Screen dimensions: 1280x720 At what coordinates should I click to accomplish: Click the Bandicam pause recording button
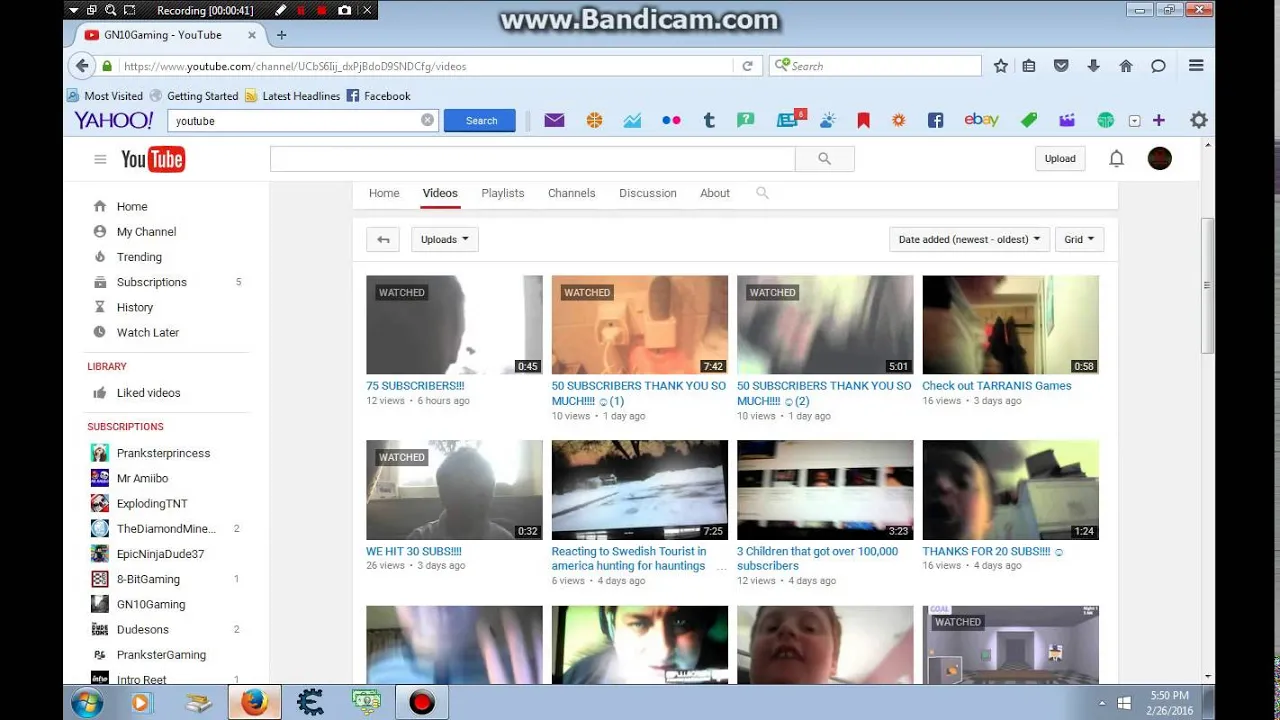pyautogui.click(x=300, y=10)
